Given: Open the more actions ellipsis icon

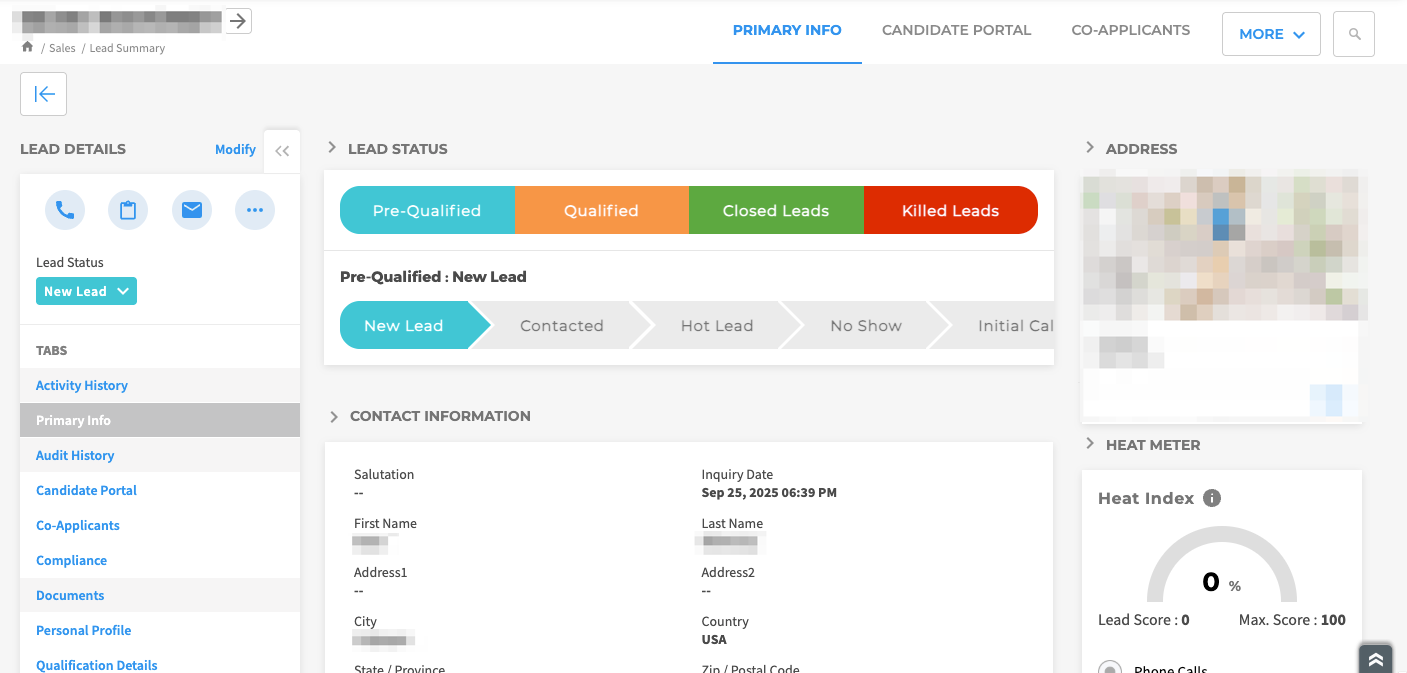Looking at the screenshot, I should coord(255,210).
